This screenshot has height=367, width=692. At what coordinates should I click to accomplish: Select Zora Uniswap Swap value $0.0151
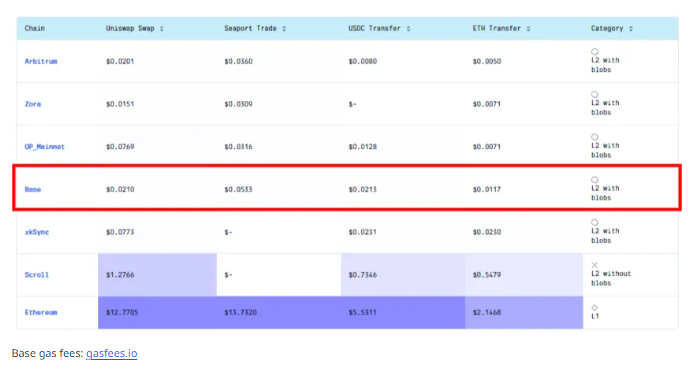(x=120, y=104)
